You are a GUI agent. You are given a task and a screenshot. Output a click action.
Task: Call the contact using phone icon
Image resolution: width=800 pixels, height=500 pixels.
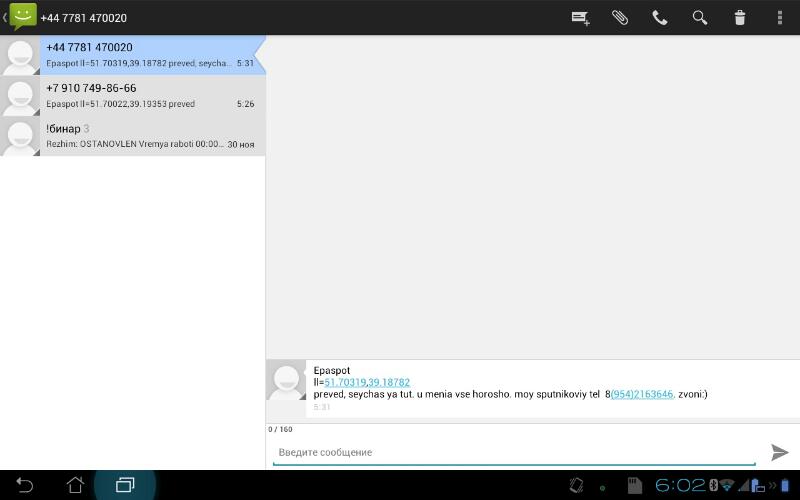click(660, 18)
